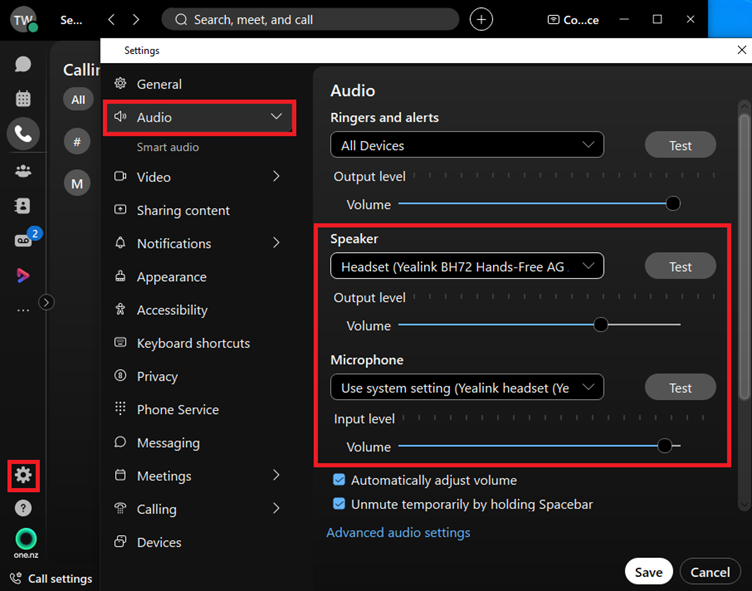Open the Messaging chat bubble icon in sidebar
Screen dimensions: 752x591
[23, 64]
